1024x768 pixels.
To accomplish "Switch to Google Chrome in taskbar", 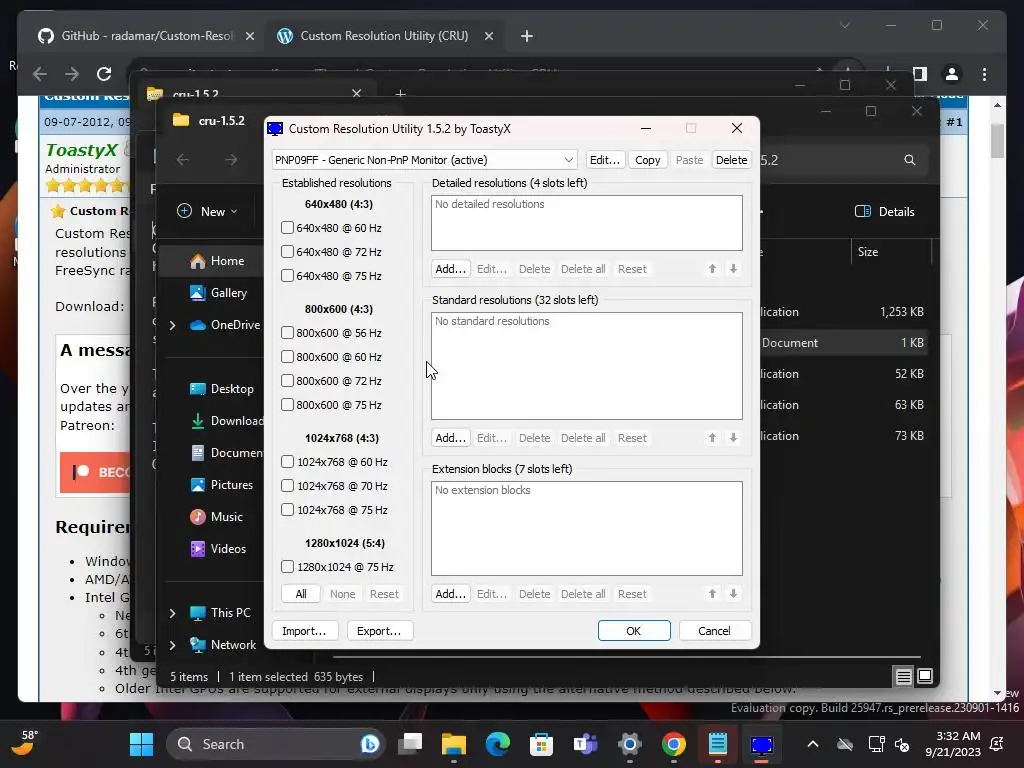I will point(673,744).
